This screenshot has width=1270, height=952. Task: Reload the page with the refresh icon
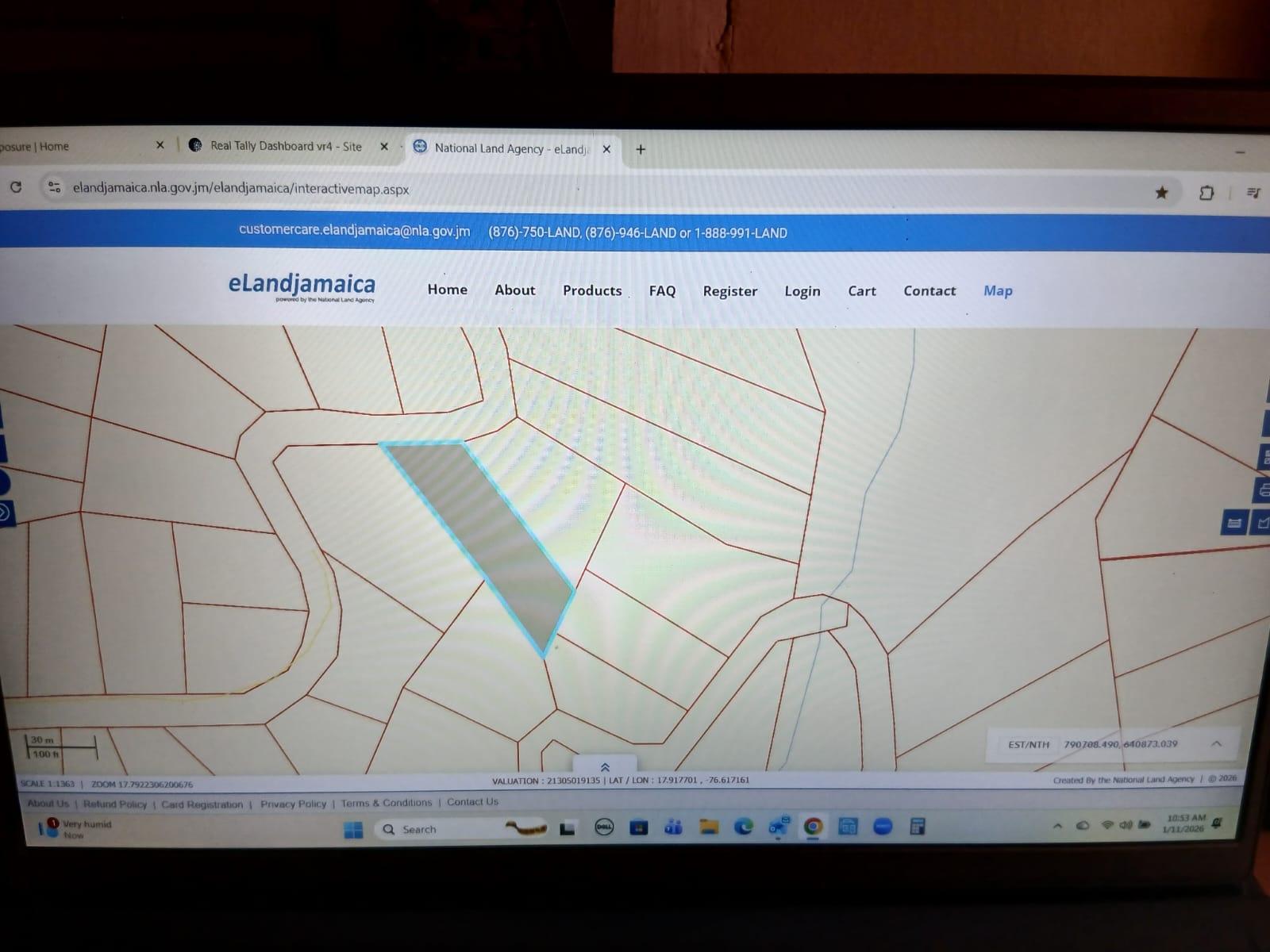pyautogui.click(x=15, y=187)
